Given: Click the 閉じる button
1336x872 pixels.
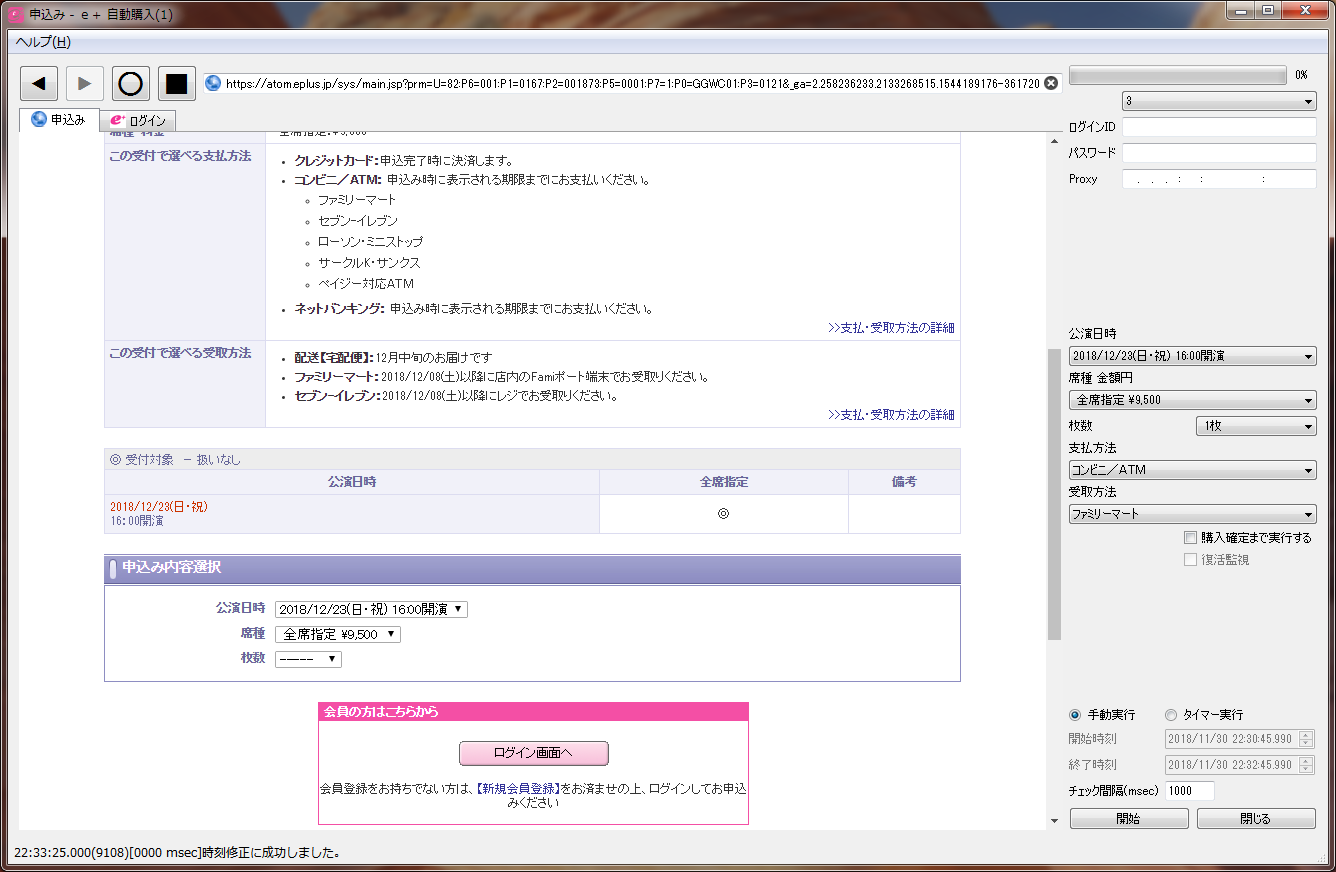Looking at the screenshot, I should pos(1256,819).
